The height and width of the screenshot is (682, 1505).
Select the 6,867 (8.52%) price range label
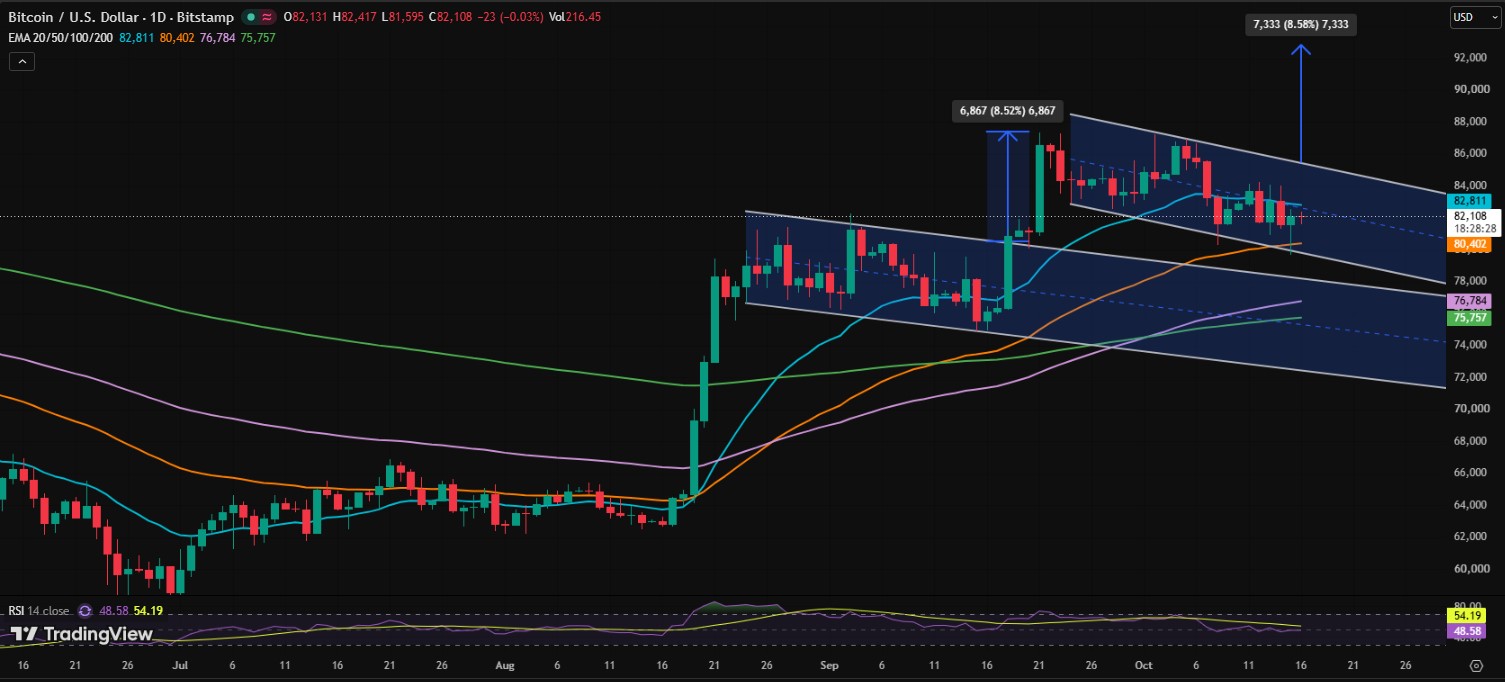(1007, 111)
